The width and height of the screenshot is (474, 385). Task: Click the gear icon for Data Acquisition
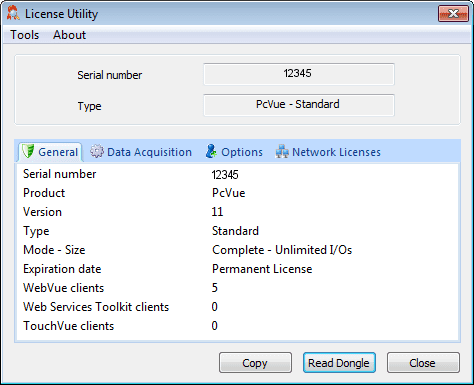click(97, 151)
